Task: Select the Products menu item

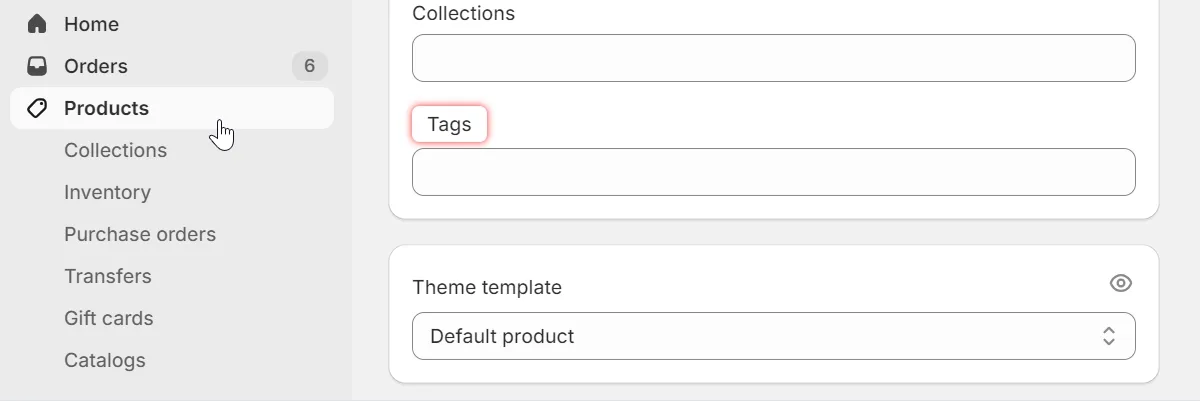Action: (x=106, y=108)
